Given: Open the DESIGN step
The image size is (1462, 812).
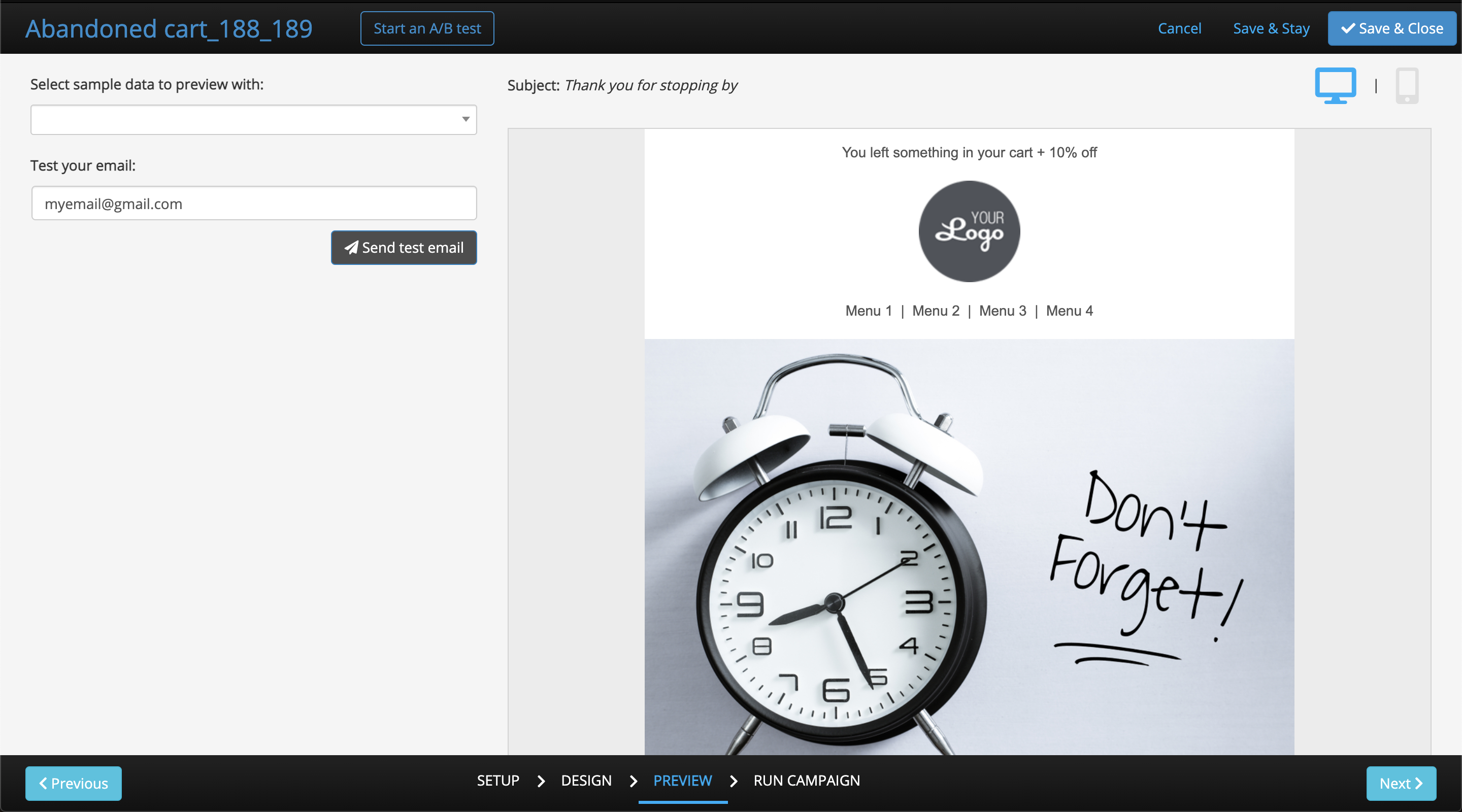Looking at the screenshot, I should click(x=586, y=780).
